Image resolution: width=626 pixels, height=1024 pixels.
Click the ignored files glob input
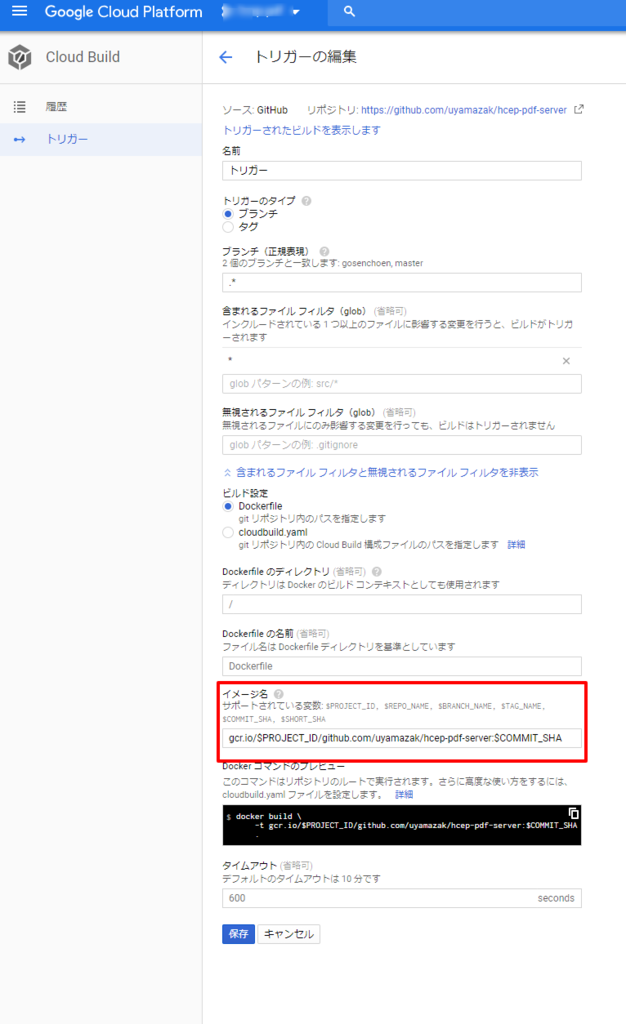401,445
